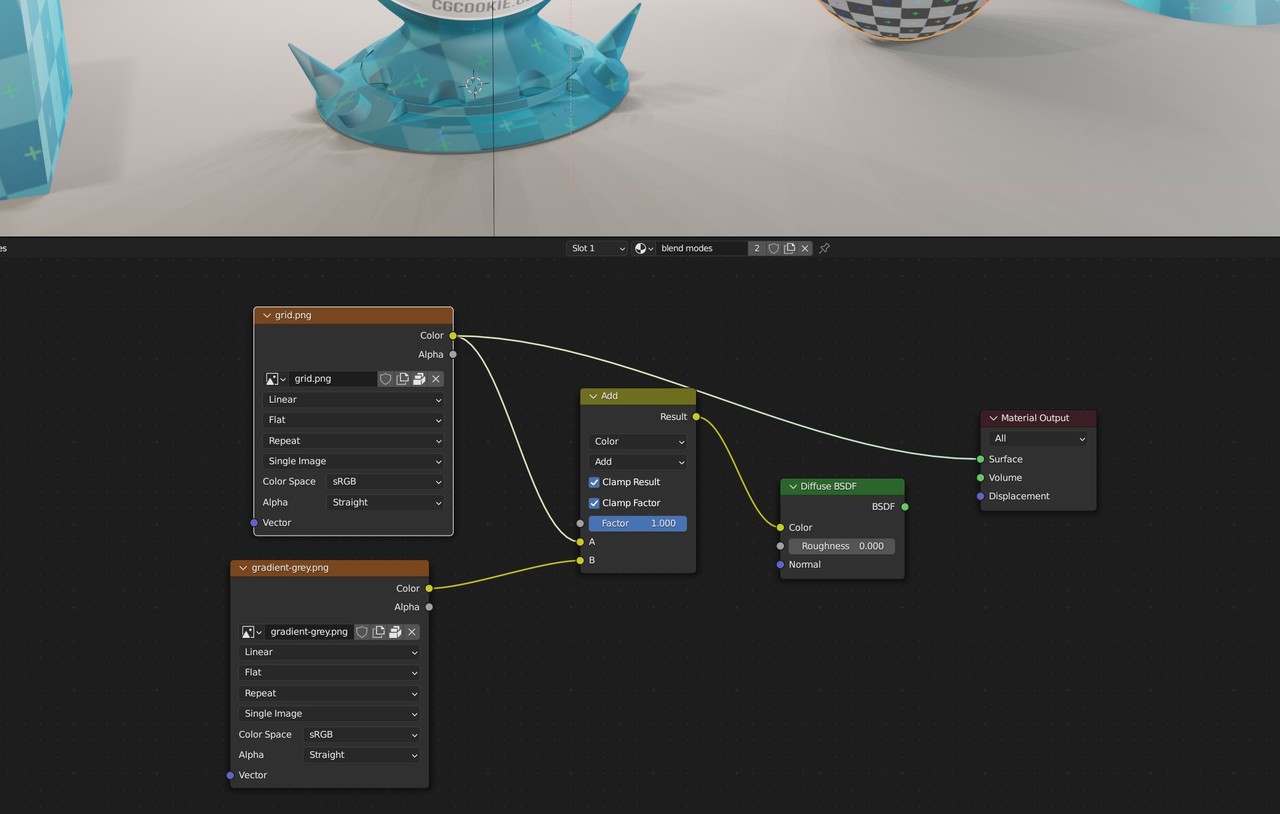Click the B input socket of Add node
Screen dimensions: 1280x814
580,560
